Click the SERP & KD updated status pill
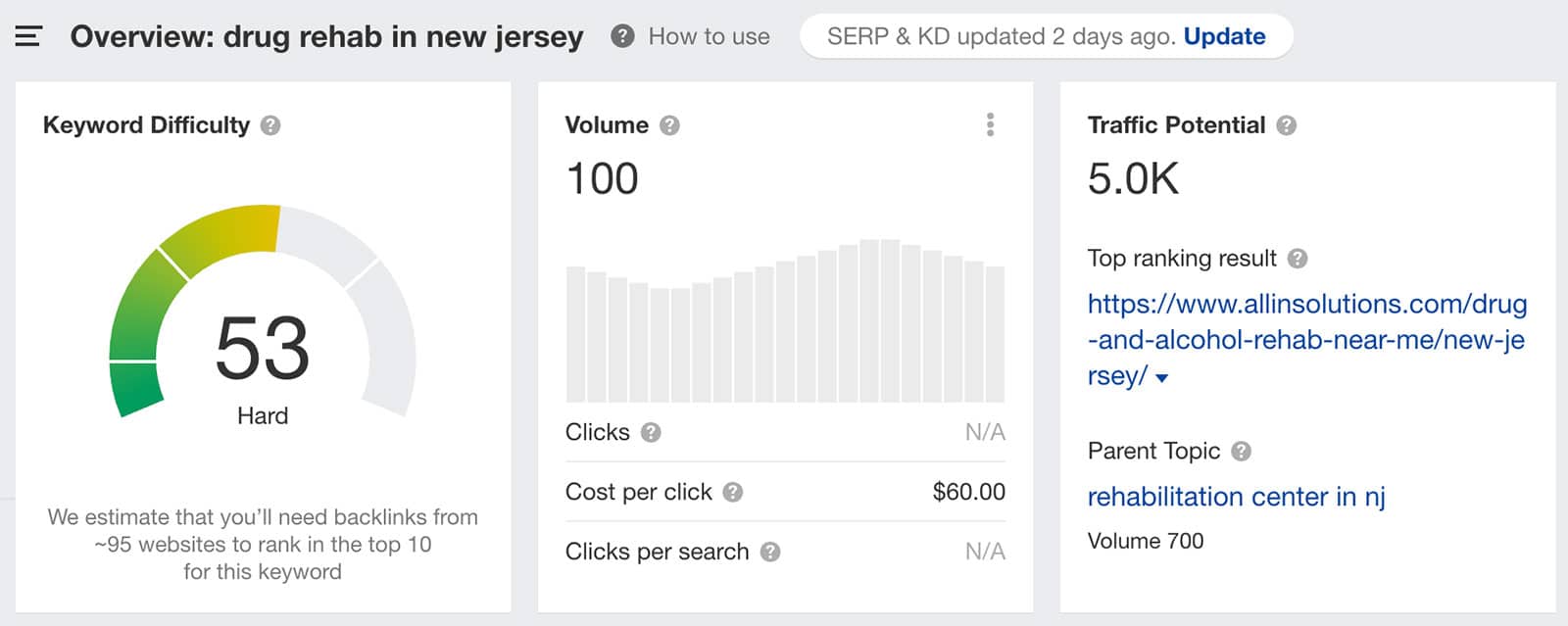The image size is (1568, 626). coord(1046,36)
